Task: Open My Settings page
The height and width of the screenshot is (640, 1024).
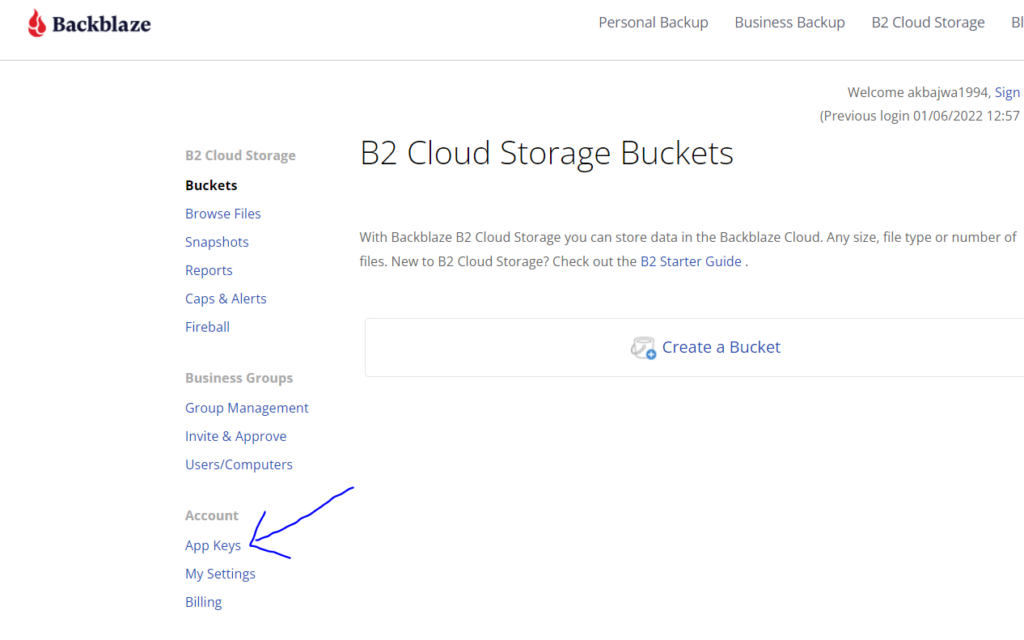Action: (x=220, y=574)
